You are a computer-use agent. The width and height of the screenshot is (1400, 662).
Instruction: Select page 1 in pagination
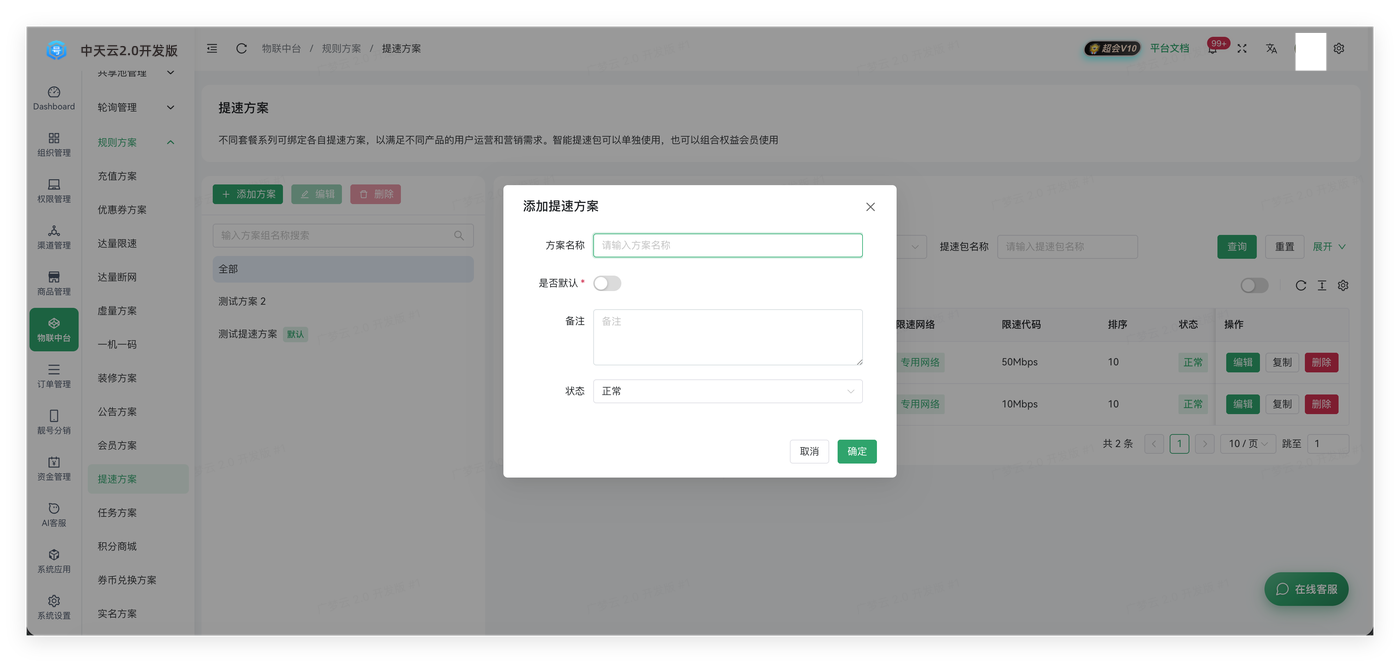click(x=1179, y=443)
